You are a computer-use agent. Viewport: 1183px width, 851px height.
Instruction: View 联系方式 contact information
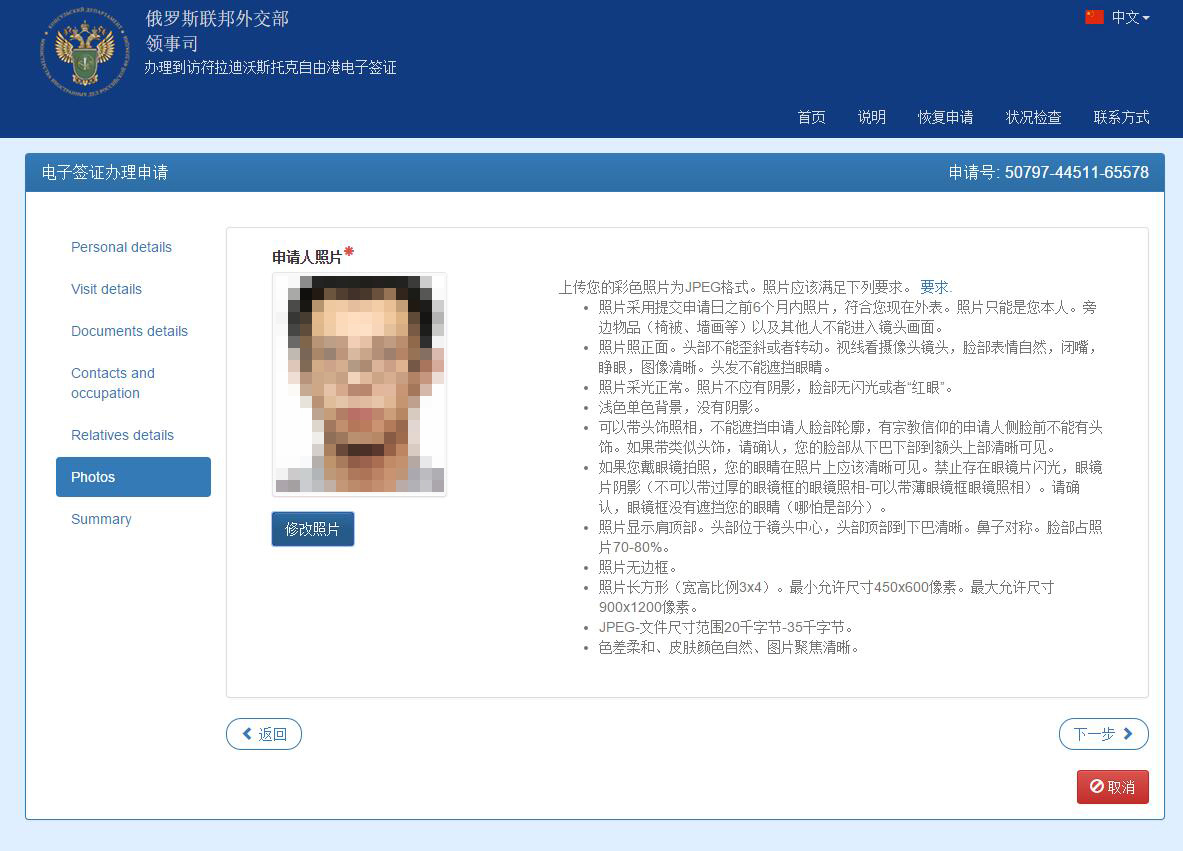[x=1122, y=117]
